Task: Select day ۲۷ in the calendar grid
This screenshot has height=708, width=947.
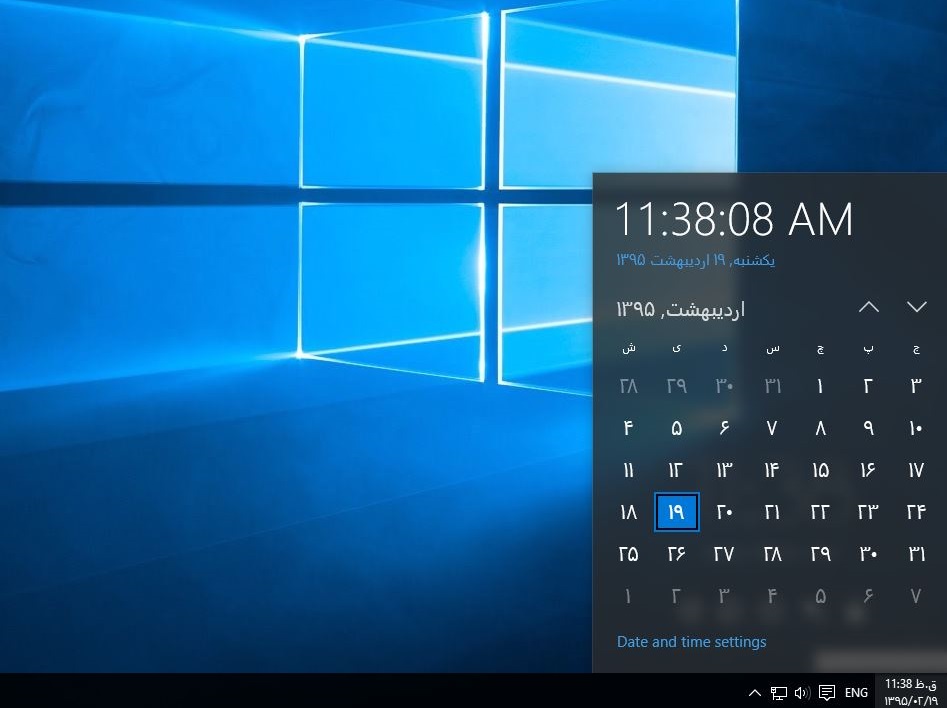Action: 724,554
